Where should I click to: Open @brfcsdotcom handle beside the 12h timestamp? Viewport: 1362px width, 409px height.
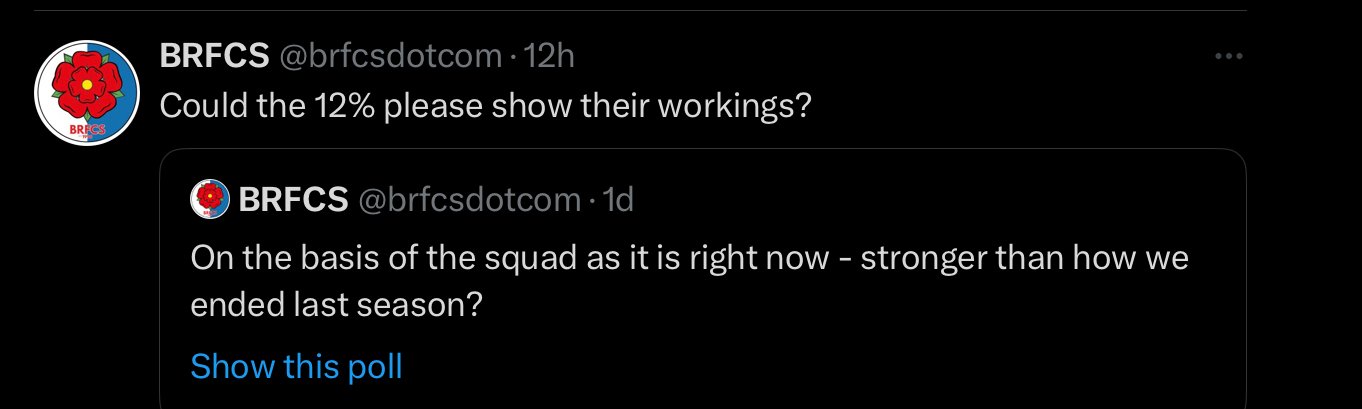point(390,57)
